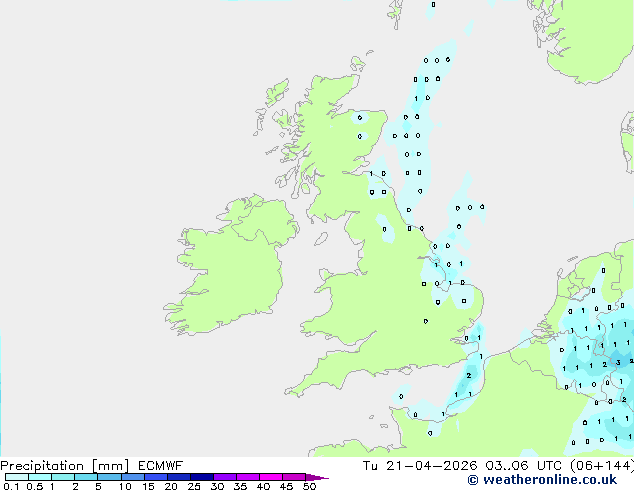Click the "15" legend scale label
The height and width of the screenshot is (490, 634).
coord(148,486)
